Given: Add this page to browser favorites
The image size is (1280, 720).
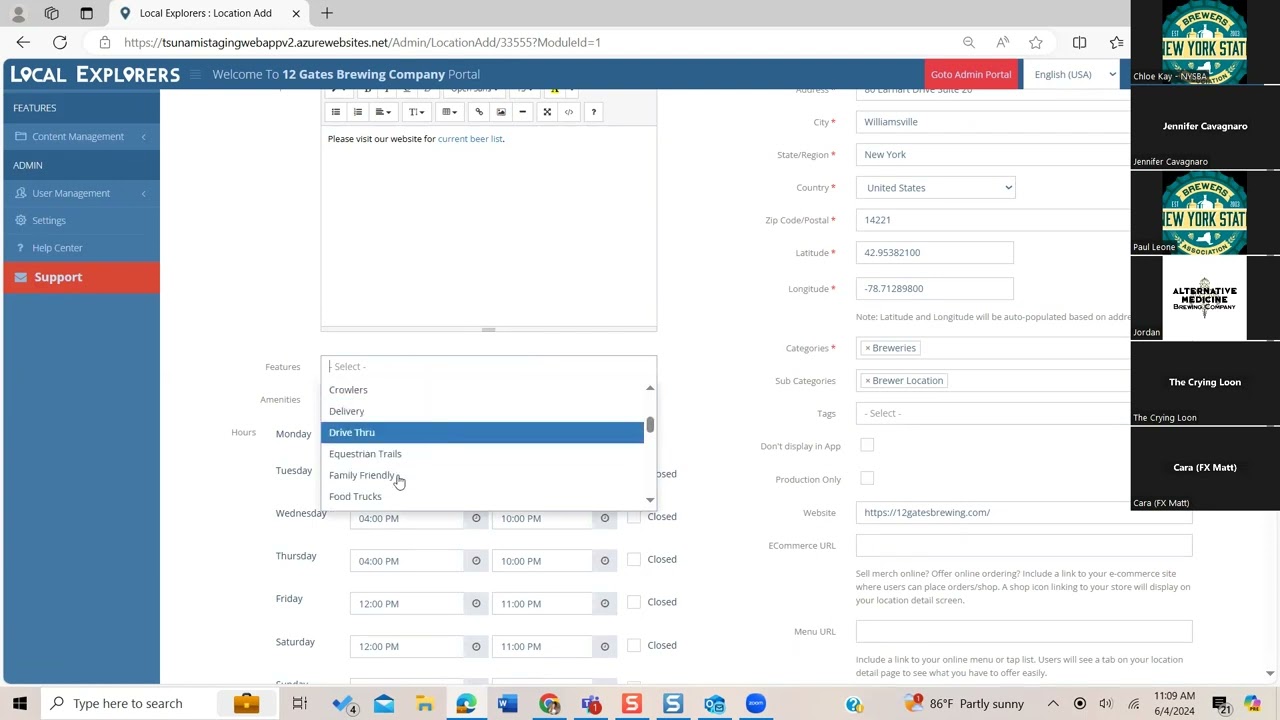Looking at the screenshot, I should point(1036,42).
